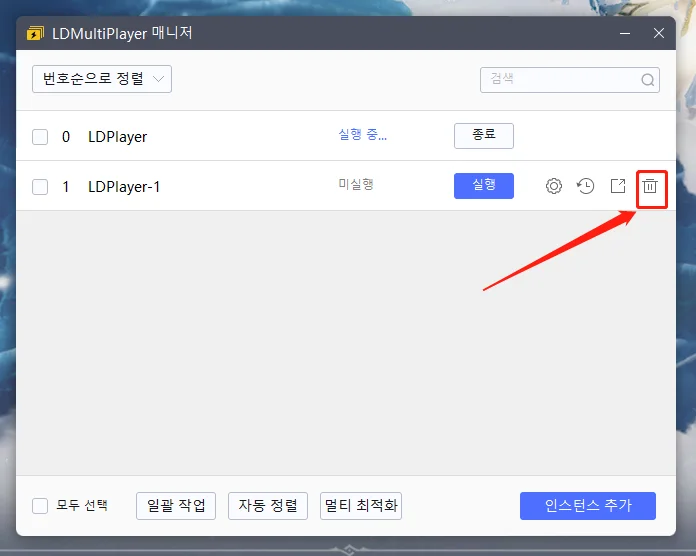Click the 미실행 status text
This screenshot has width=696, height=556.
click(356, 184)
